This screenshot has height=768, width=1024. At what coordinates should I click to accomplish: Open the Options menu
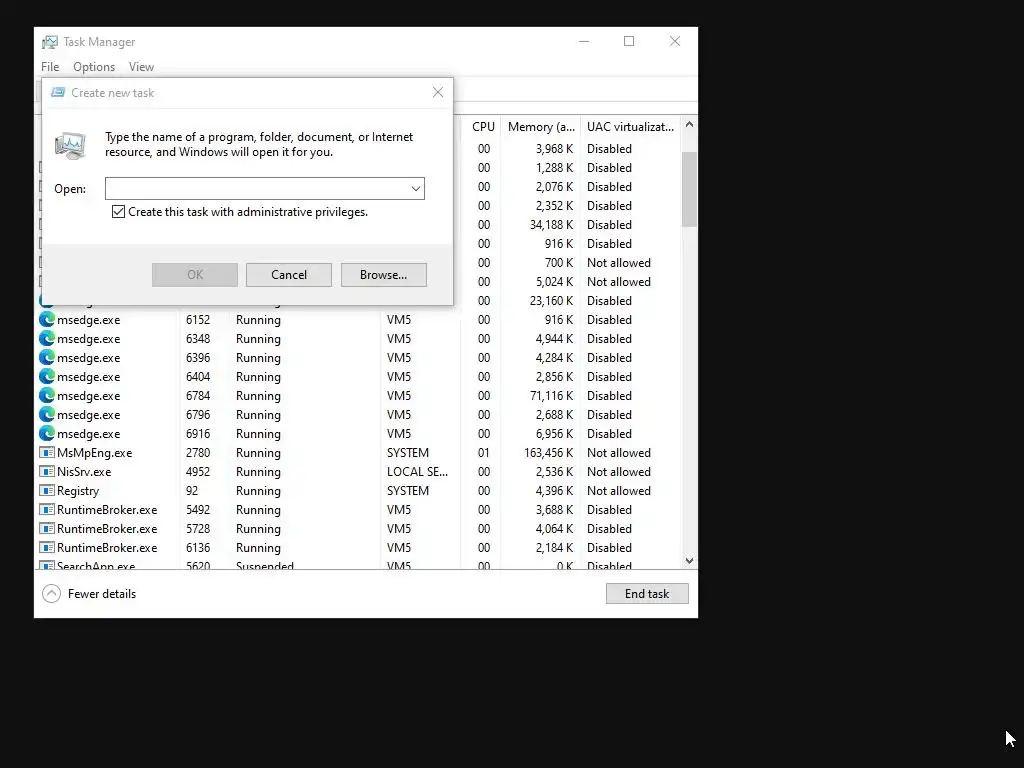point(94,67)
